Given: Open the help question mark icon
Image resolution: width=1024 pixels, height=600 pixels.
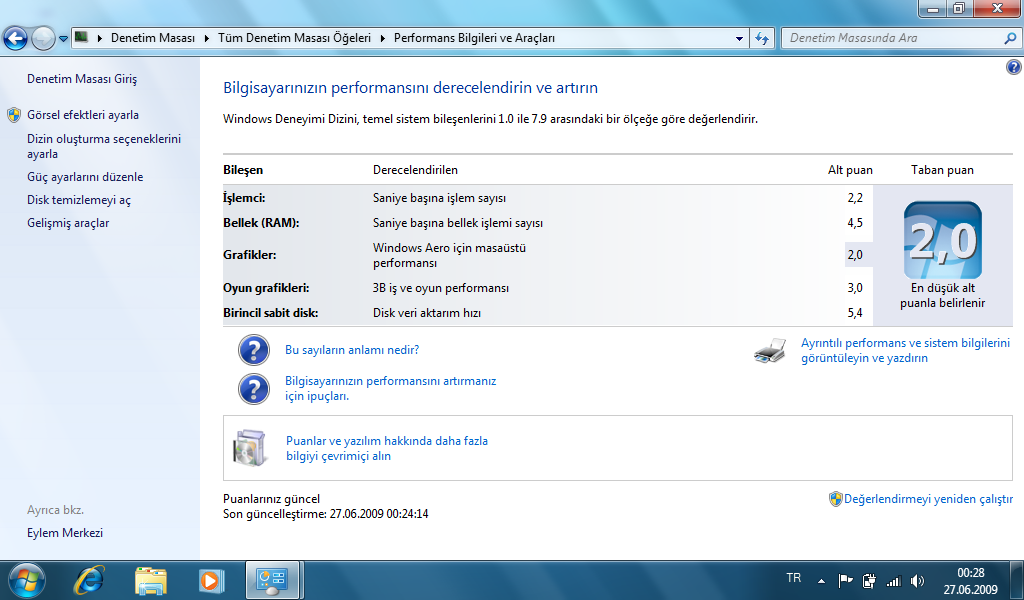Looking at the screenshot, I should click(1014, 67).
